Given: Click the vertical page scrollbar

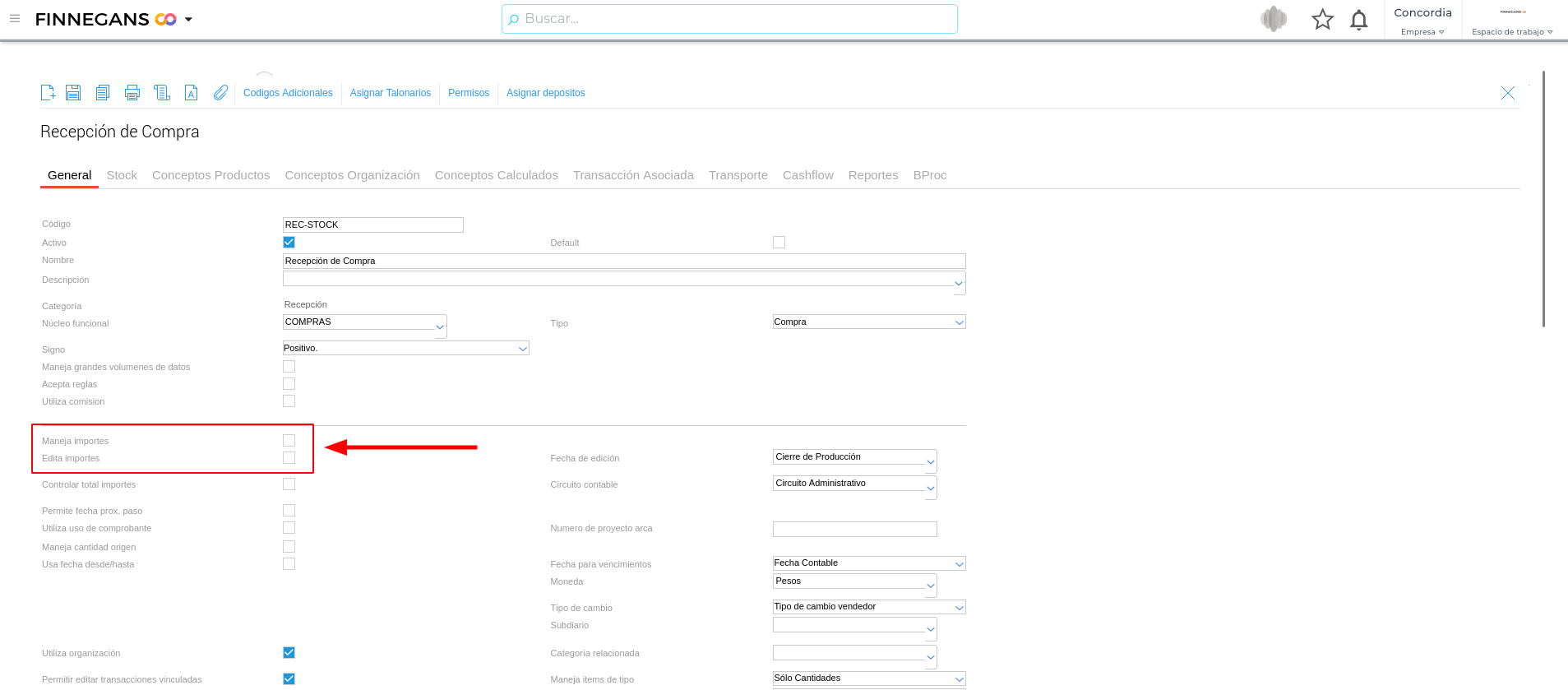Looking at the screenshot, I should (x=1543, y=197).
